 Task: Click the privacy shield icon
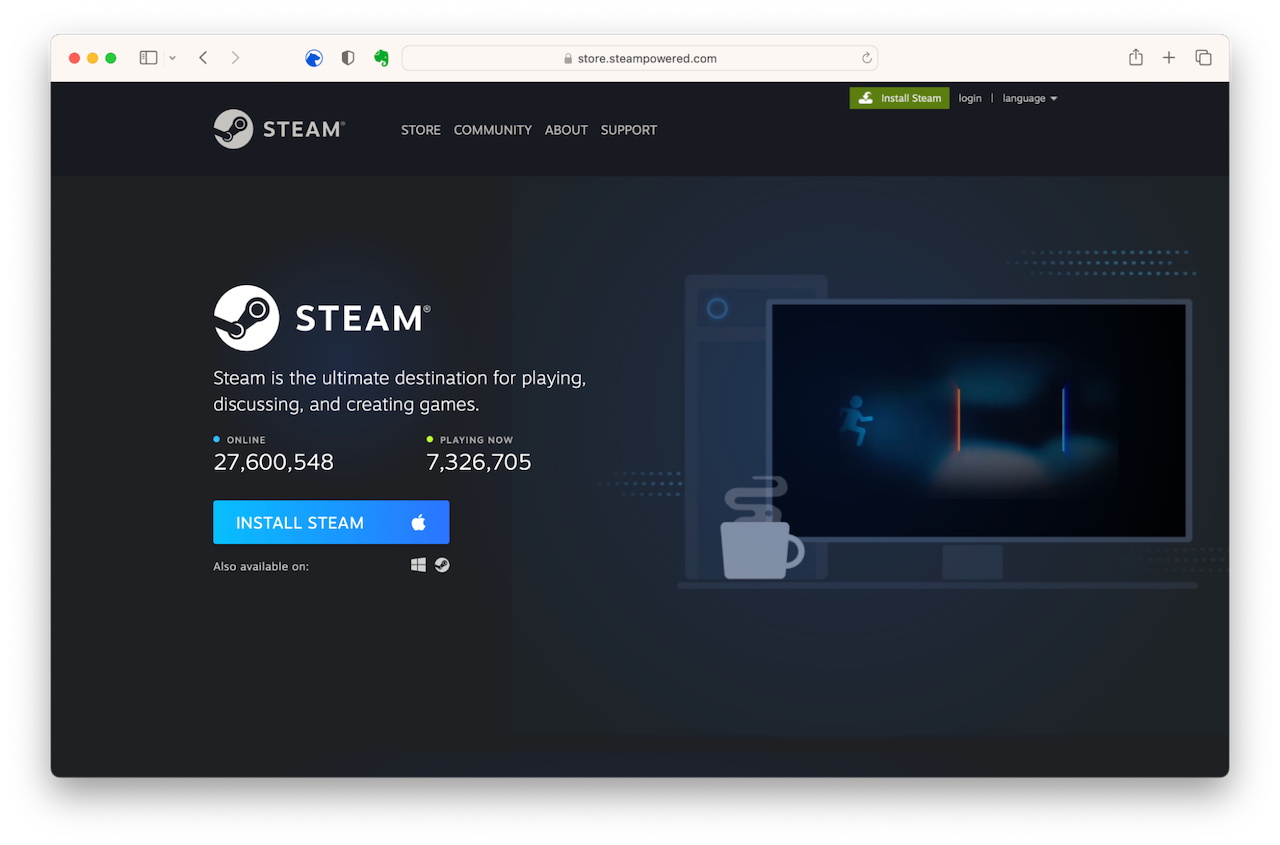[348, 58]
